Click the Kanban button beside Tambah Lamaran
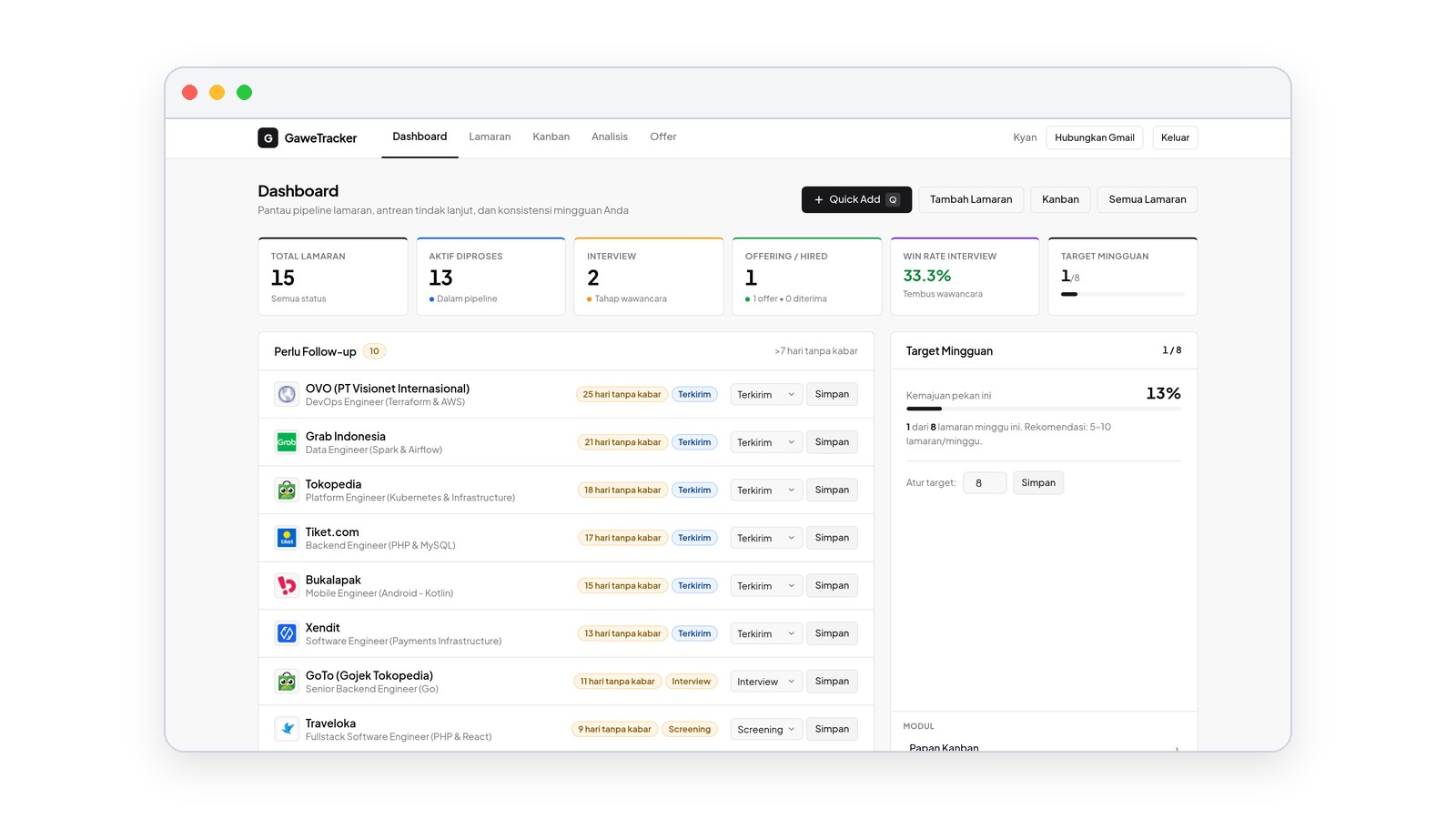This screenshot has width=1456, height=819. pyautogui.click(x=1060, y=199)
